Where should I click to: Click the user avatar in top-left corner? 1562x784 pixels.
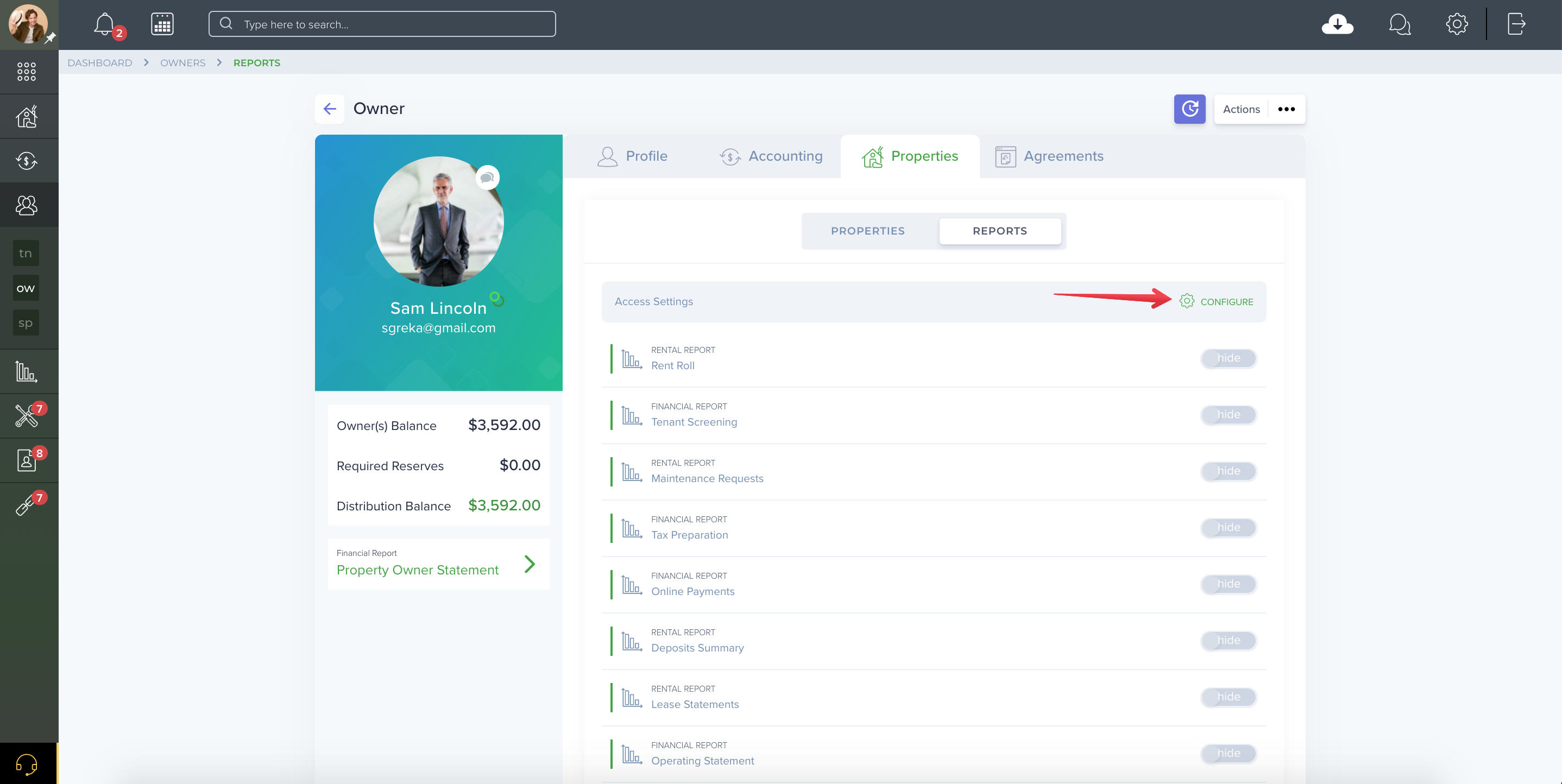click(28, 24)
